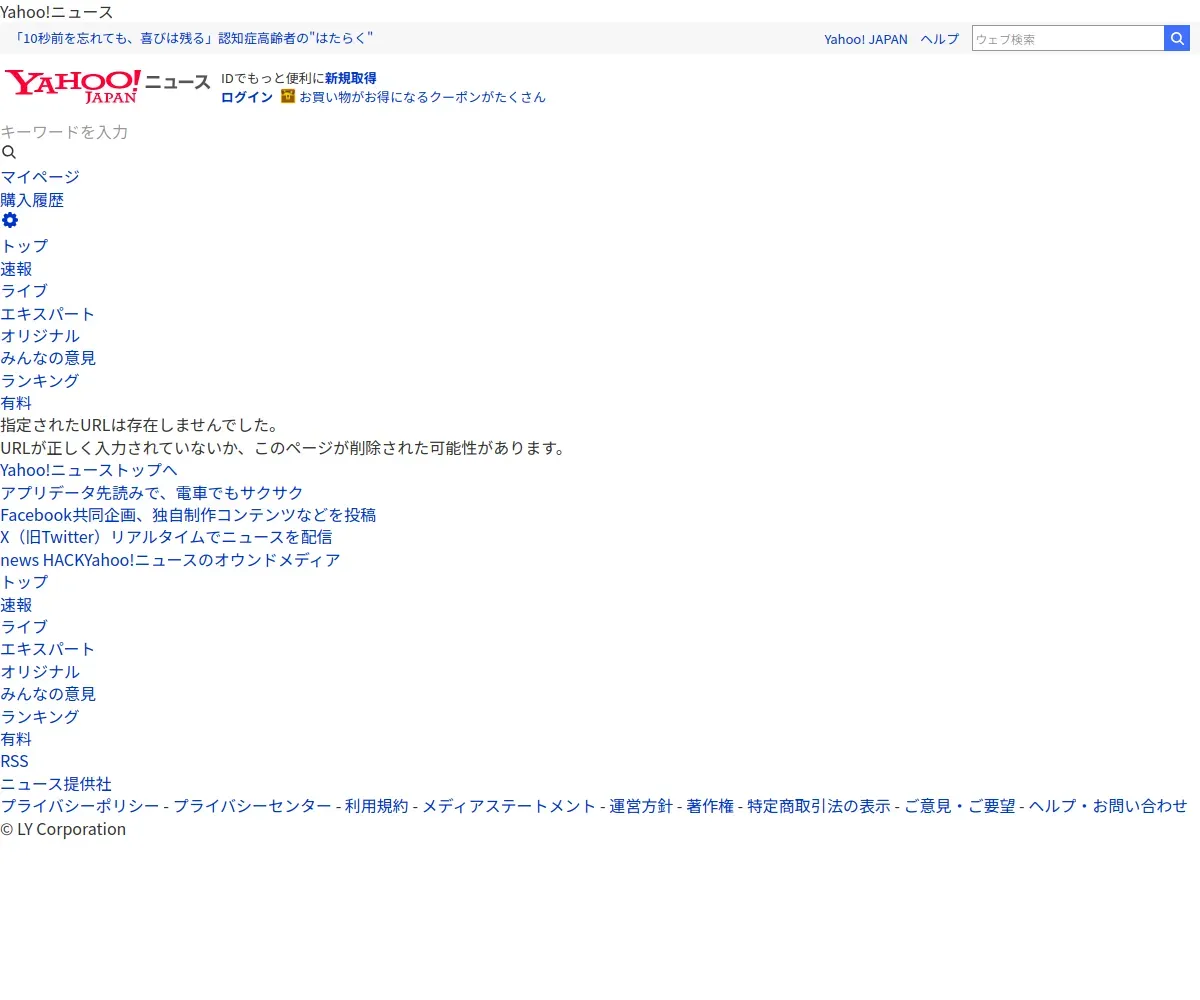Open the プライバシーポリシー footer link
The width and height of the screenshot is (1200, 1000).
tap(80, 806)
